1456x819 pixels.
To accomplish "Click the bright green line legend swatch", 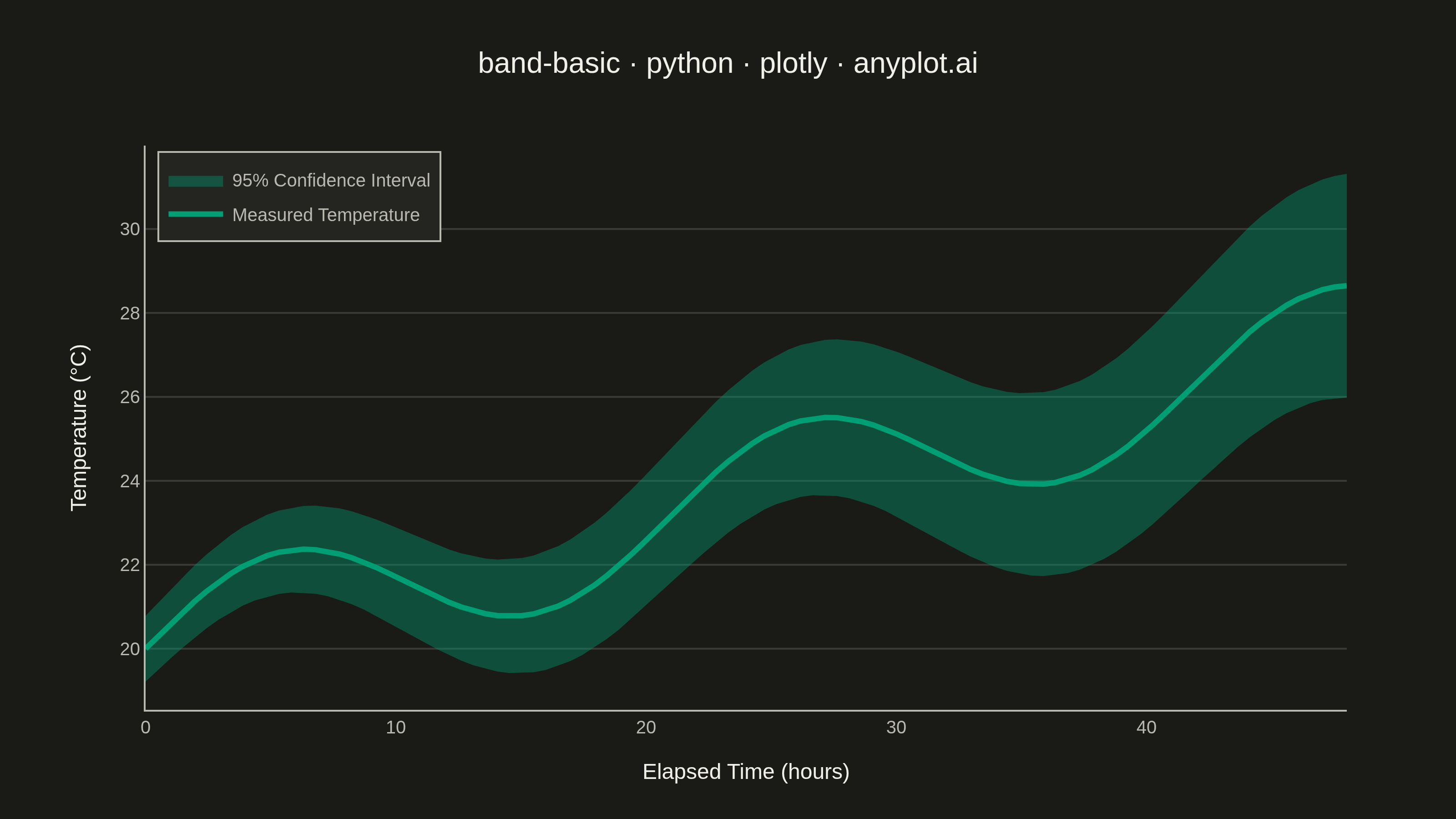I will coord(196,214).
